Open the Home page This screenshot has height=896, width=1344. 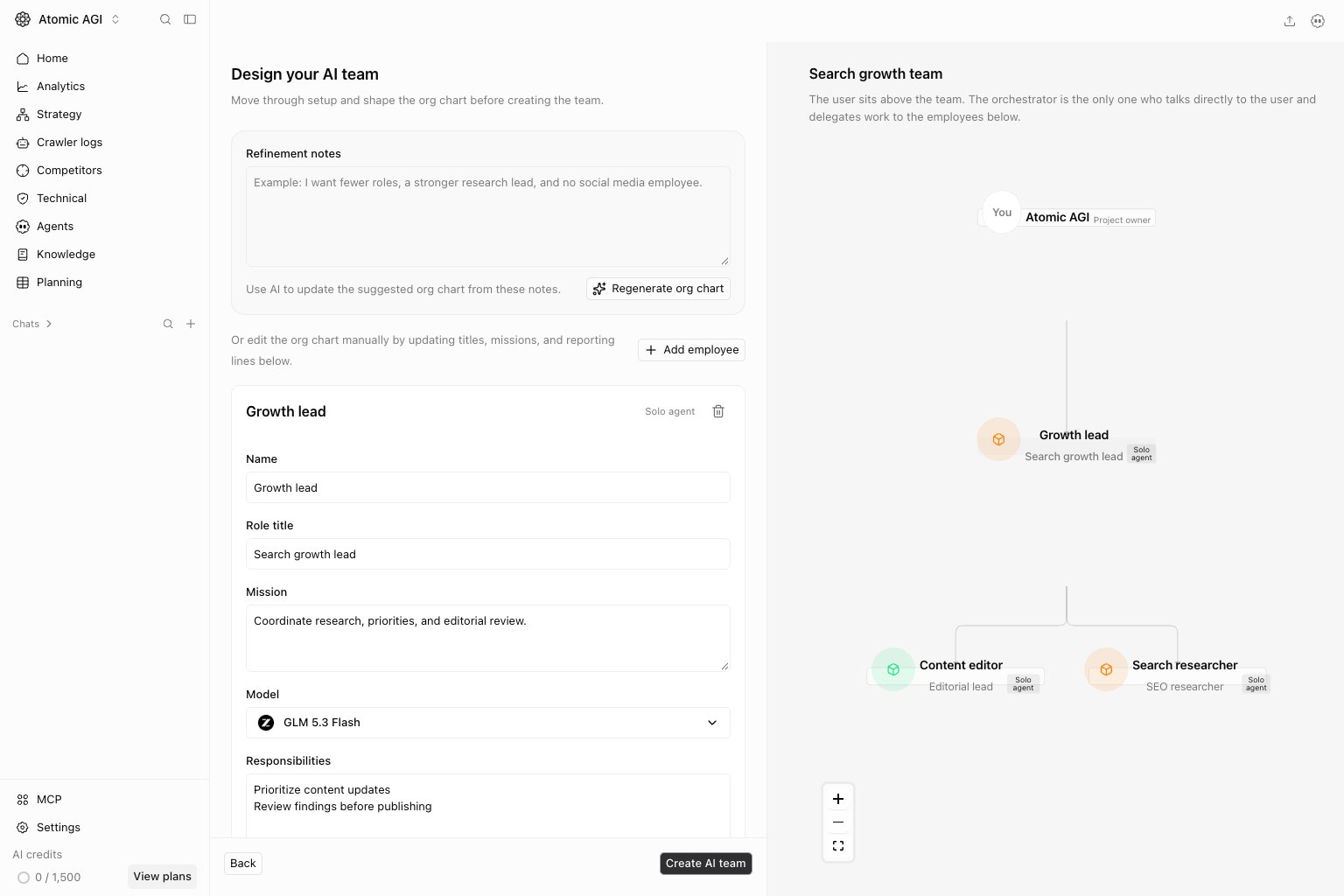tap(105, 59)
